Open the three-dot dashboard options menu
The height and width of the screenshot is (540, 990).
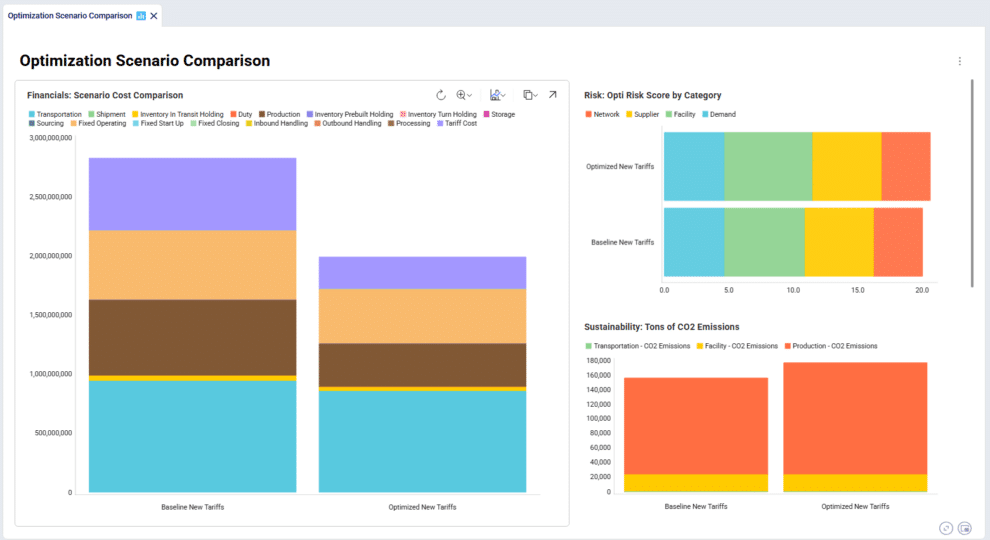pyautogui.click(x=960, y=61)
